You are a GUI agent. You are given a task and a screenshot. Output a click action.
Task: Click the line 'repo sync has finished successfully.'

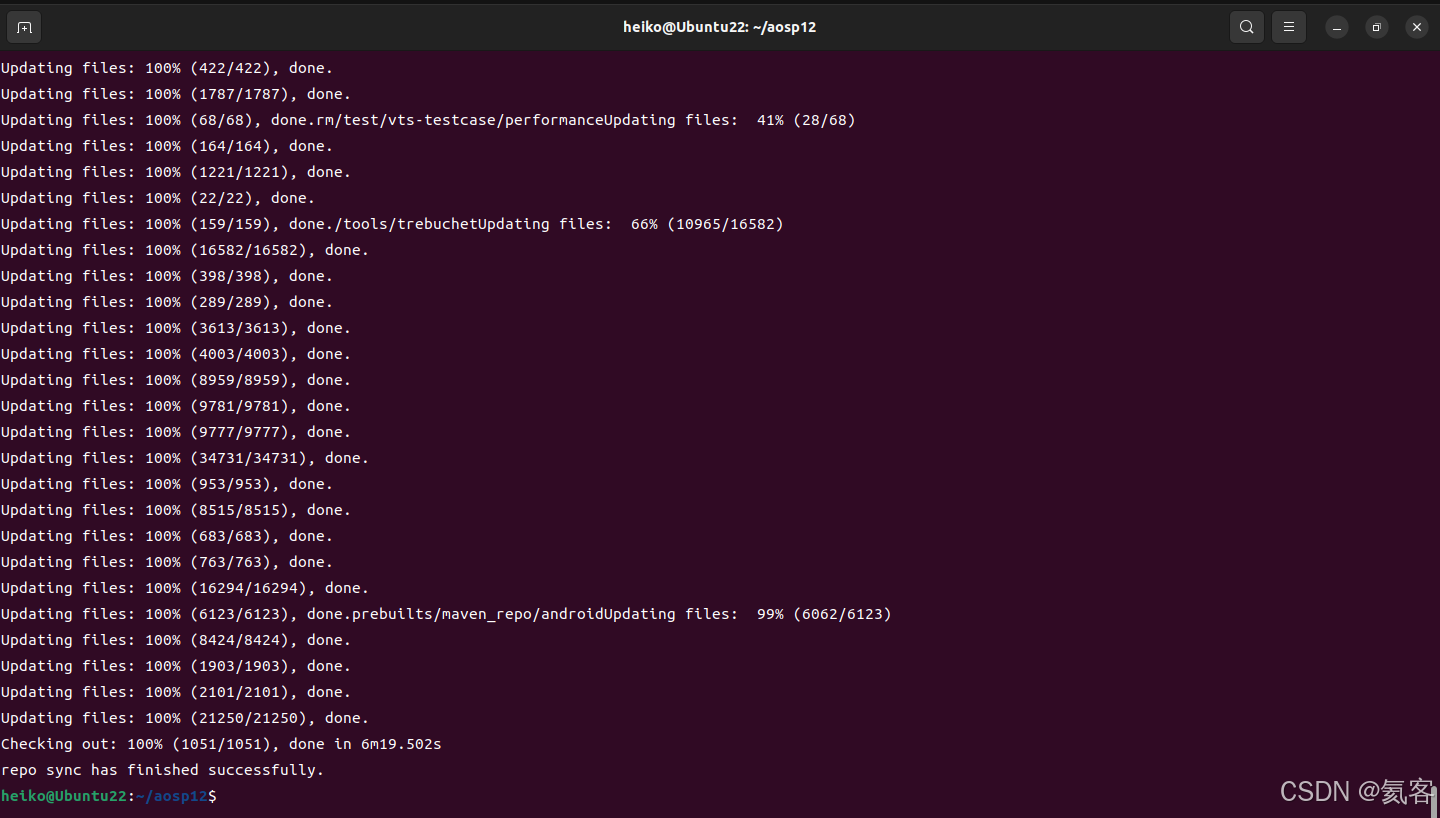click(x=163, y=770)
